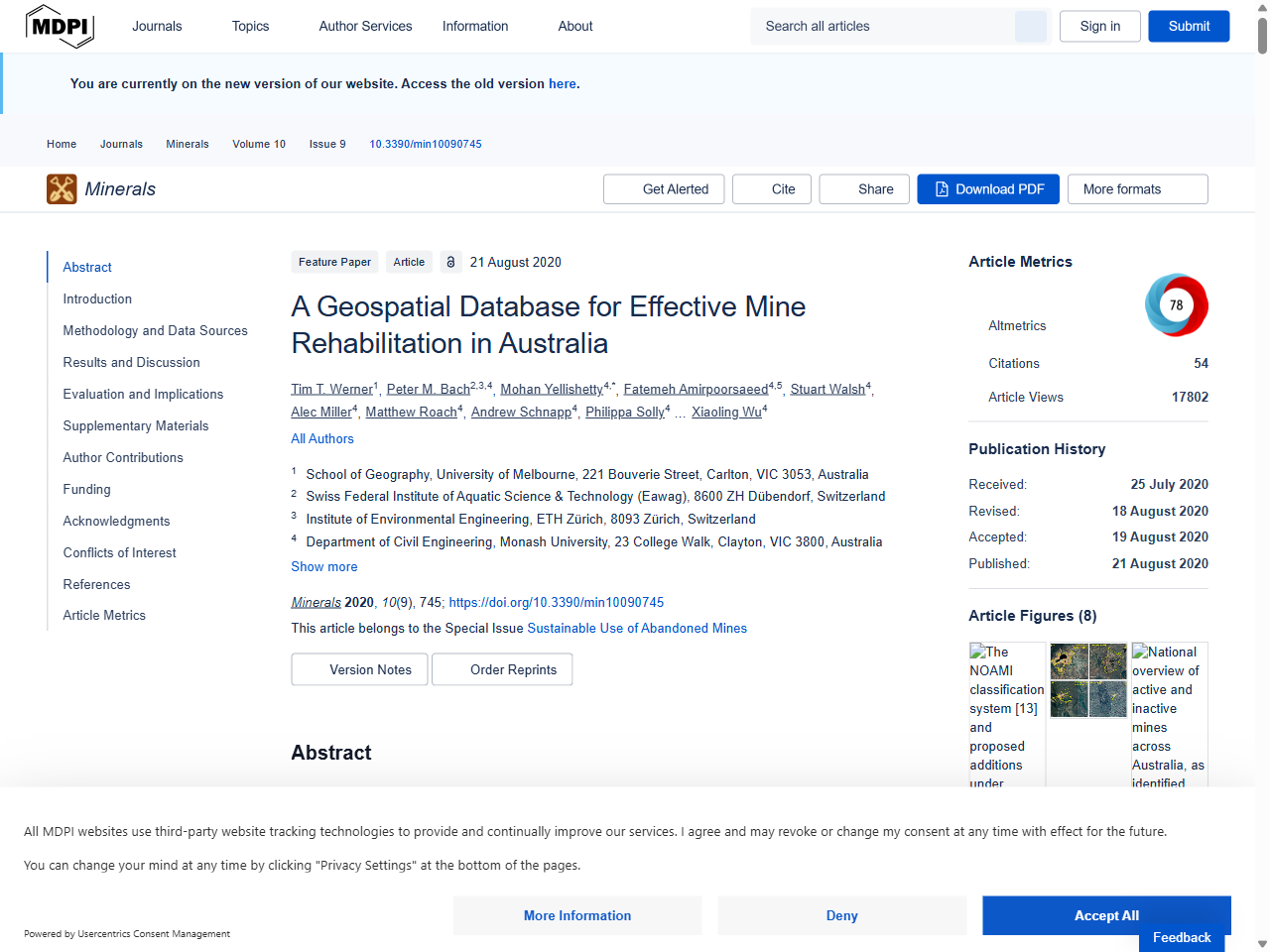The width and height of the screenshot is (1270, 952).
Task: Open the Journals menu
Action: click(157, 26)
